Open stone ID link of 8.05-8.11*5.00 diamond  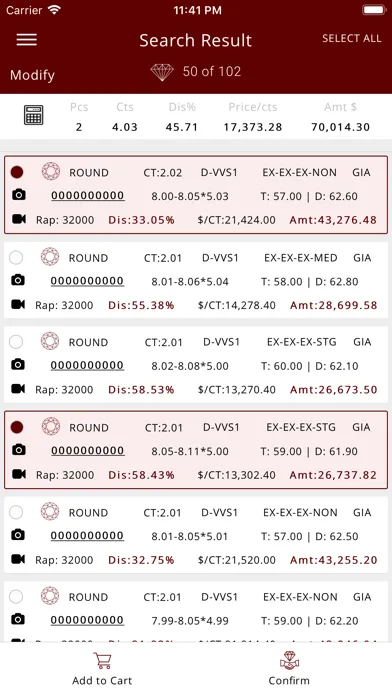click(x=87, y=451)
